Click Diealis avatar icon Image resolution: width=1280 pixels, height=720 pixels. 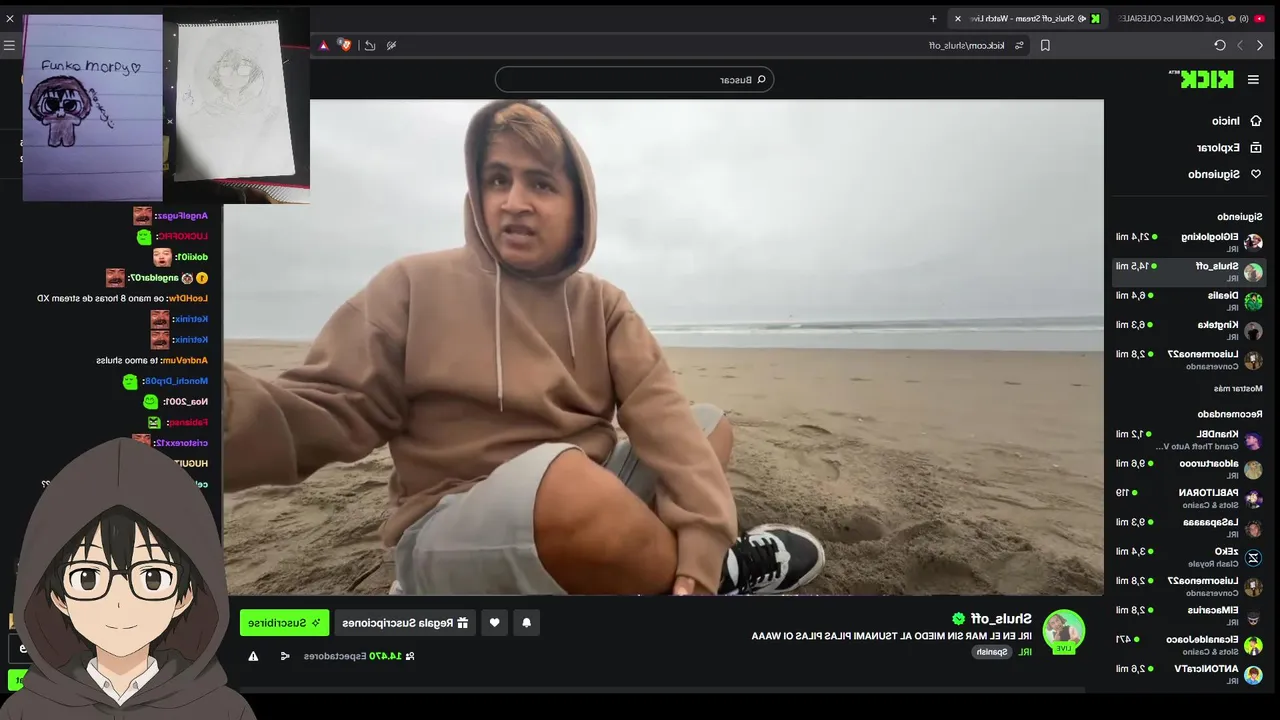click(1253, 301)
